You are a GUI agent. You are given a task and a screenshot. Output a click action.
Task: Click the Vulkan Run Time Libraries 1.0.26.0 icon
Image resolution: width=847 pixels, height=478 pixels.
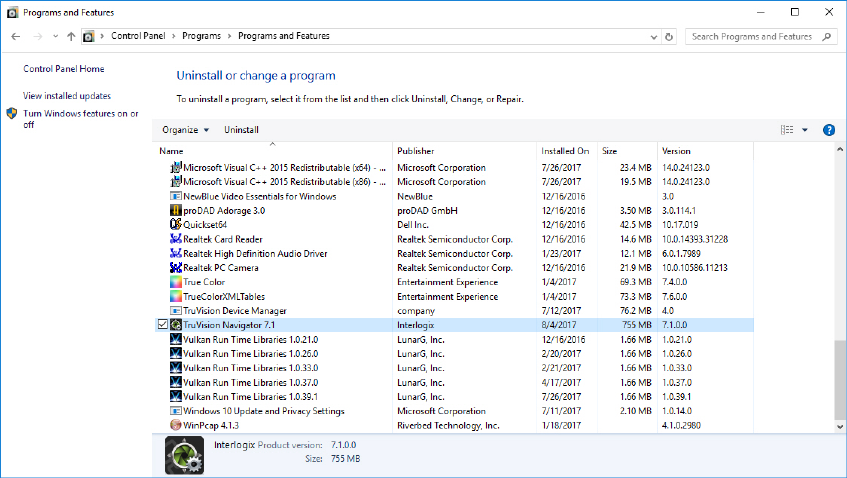176,353
